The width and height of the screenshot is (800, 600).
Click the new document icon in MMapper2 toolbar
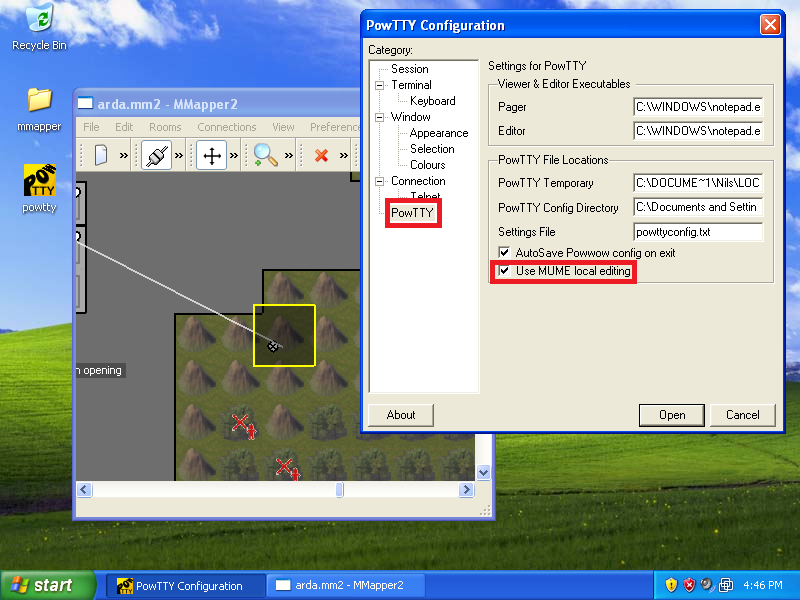101,155
